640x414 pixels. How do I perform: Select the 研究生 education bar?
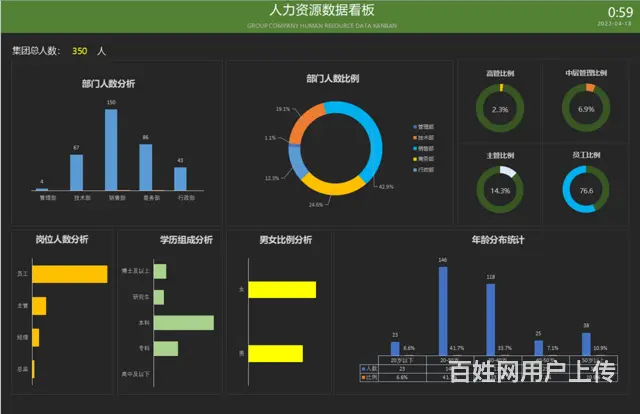point(159,297)
